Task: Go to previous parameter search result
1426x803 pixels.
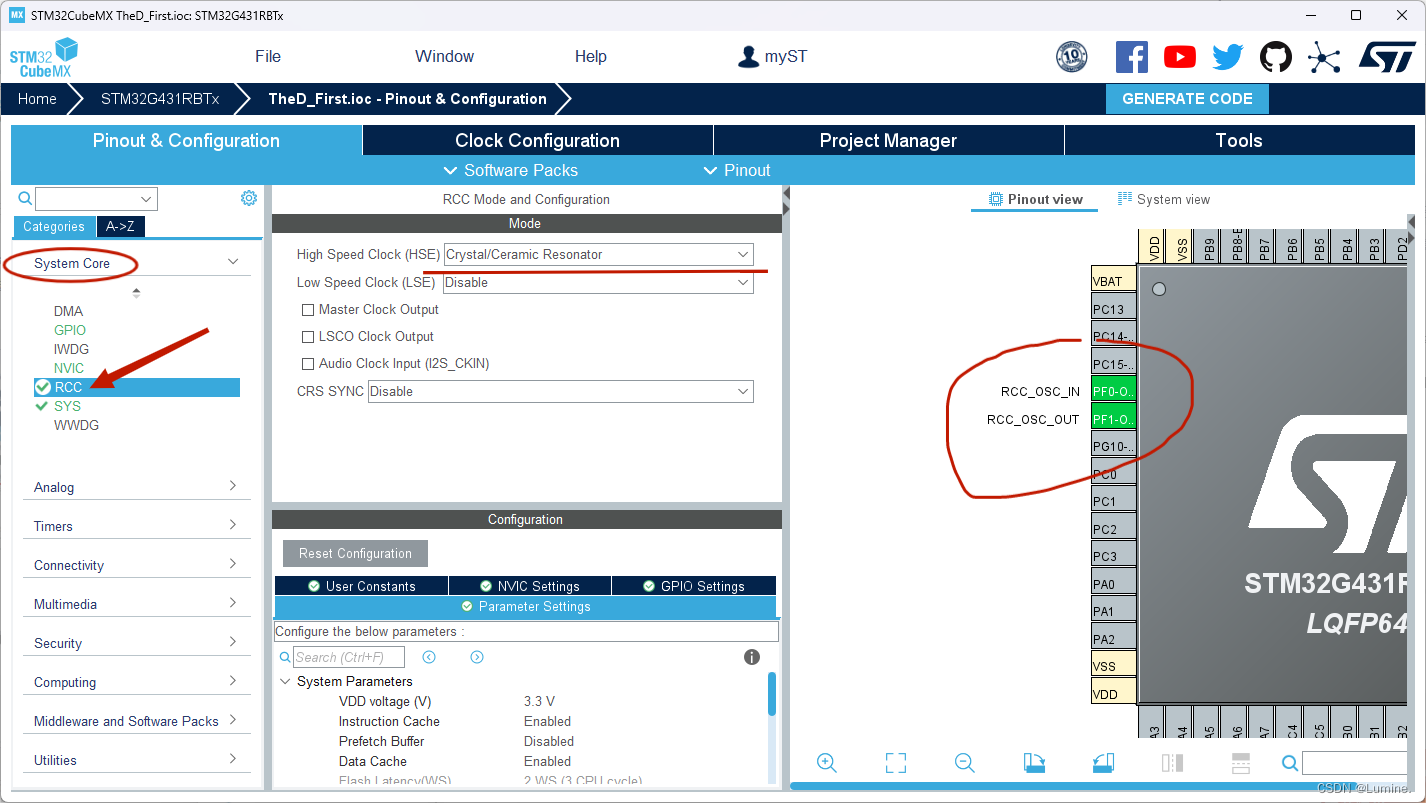Action: pyautogui.click(x=429, y=657)
